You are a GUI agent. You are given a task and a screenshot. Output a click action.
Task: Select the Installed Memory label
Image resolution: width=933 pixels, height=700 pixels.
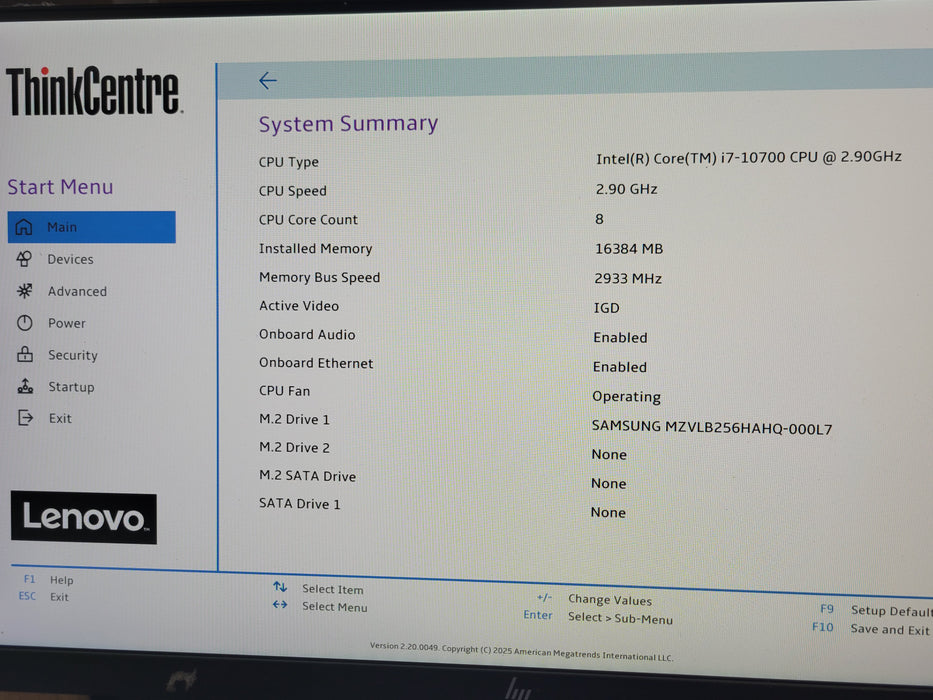tap(315, 249)
